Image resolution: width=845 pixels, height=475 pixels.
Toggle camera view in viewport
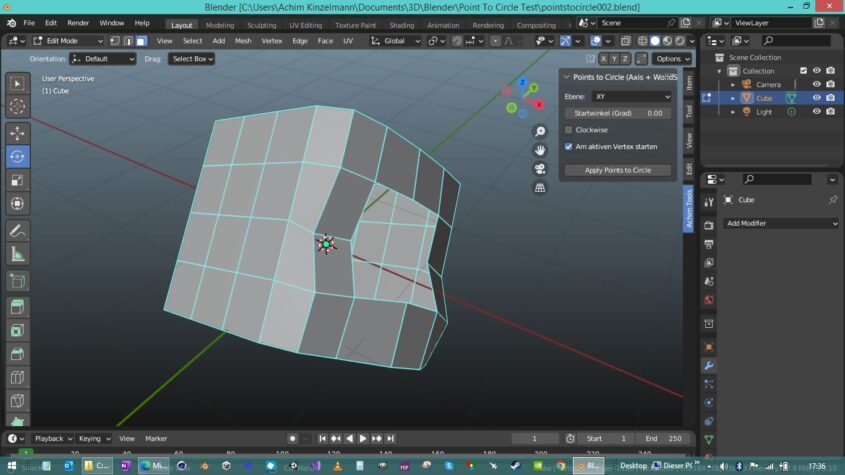540,168
